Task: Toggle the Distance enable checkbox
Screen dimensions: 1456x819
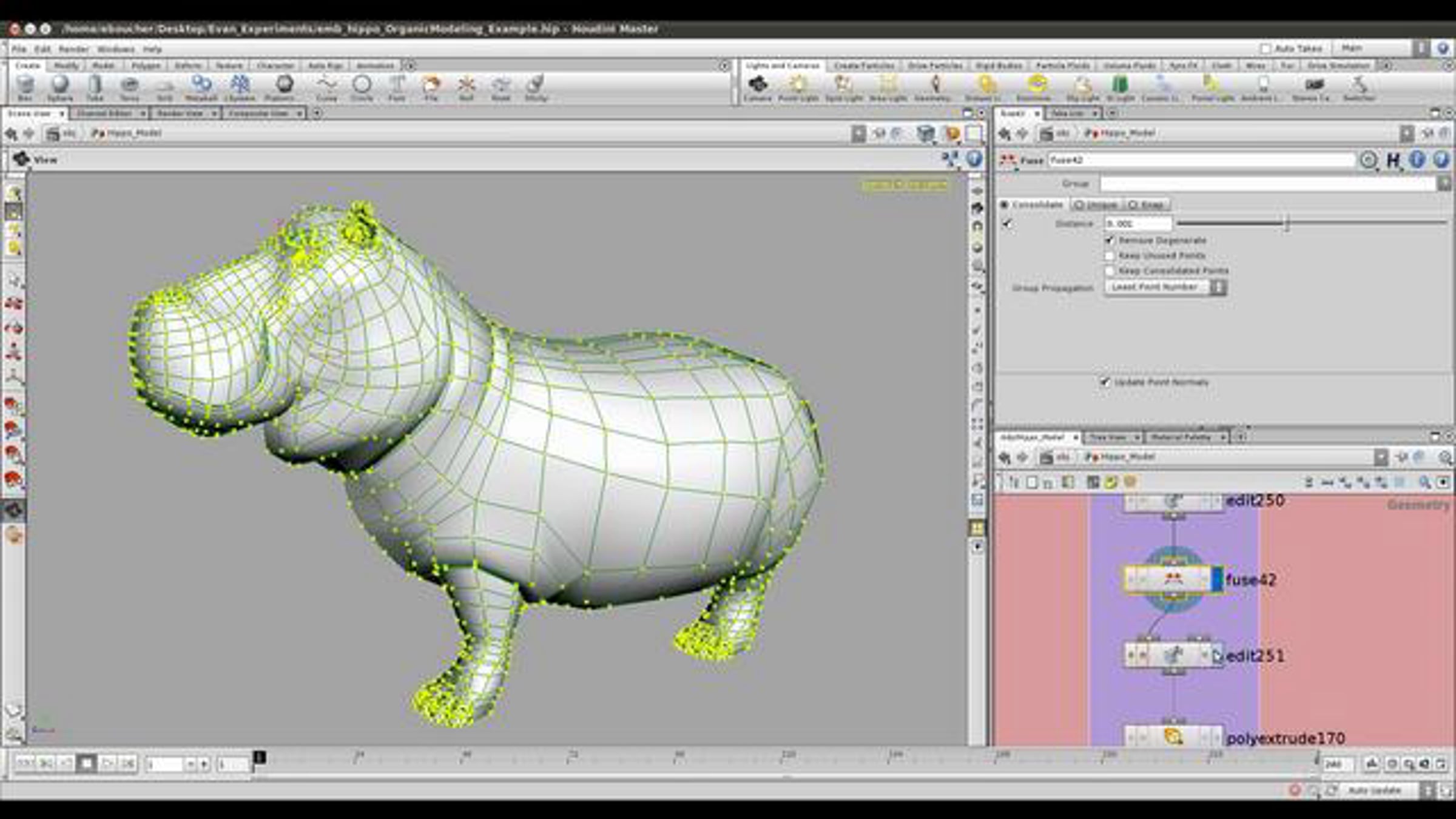Action: pyautogui.click(x=1007, y=224)
